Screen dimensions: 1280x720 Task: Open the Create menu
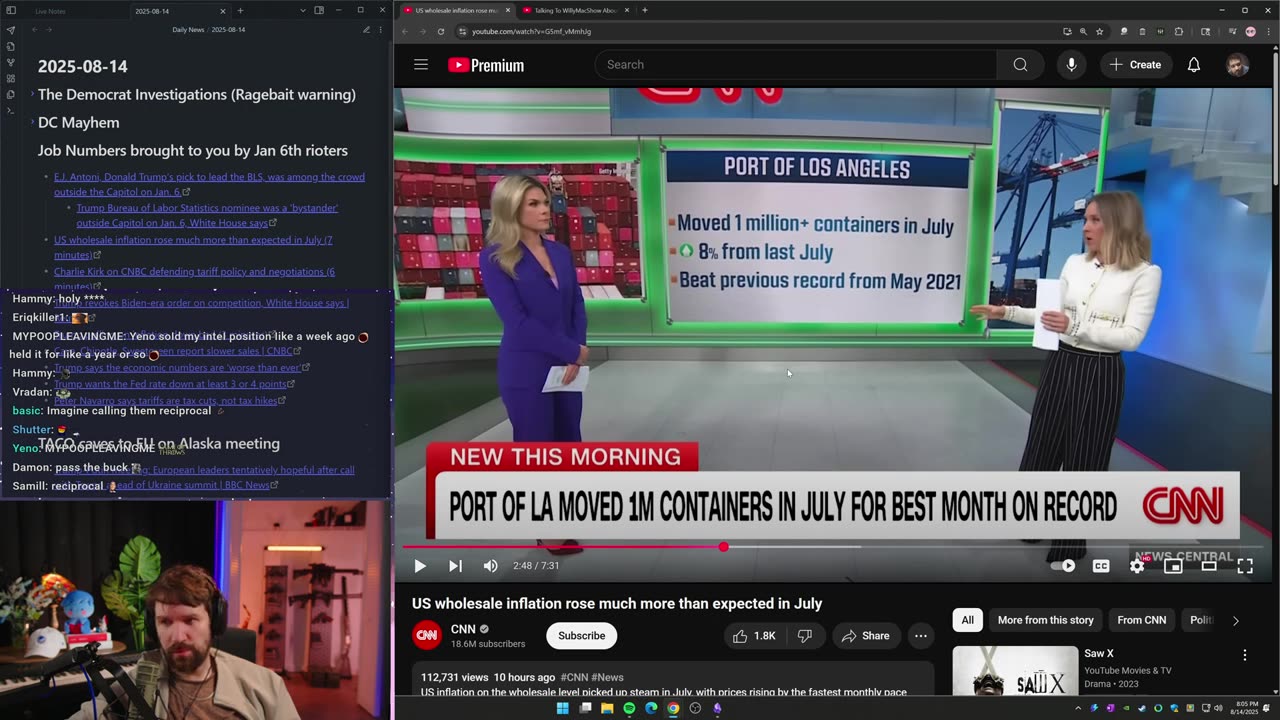pos(1135,65)
